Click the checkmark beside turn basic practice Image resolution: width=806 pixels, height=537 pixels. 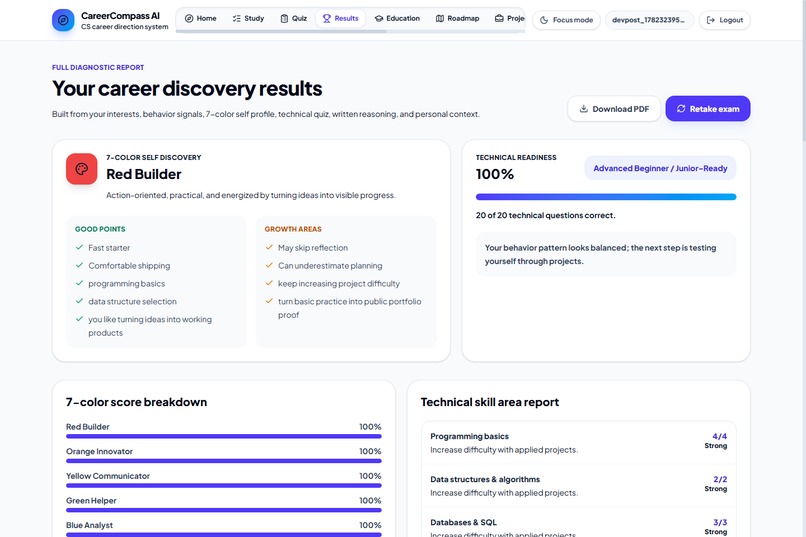pos(269,301)
